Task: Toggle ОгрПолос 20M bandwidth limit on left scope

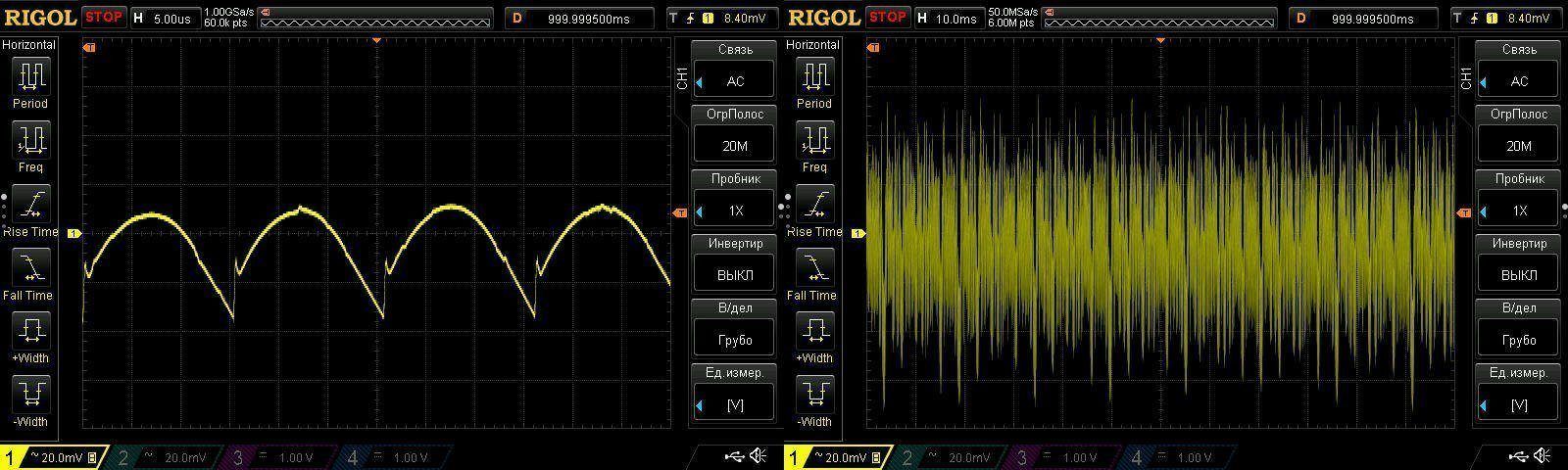Action: 735,145
